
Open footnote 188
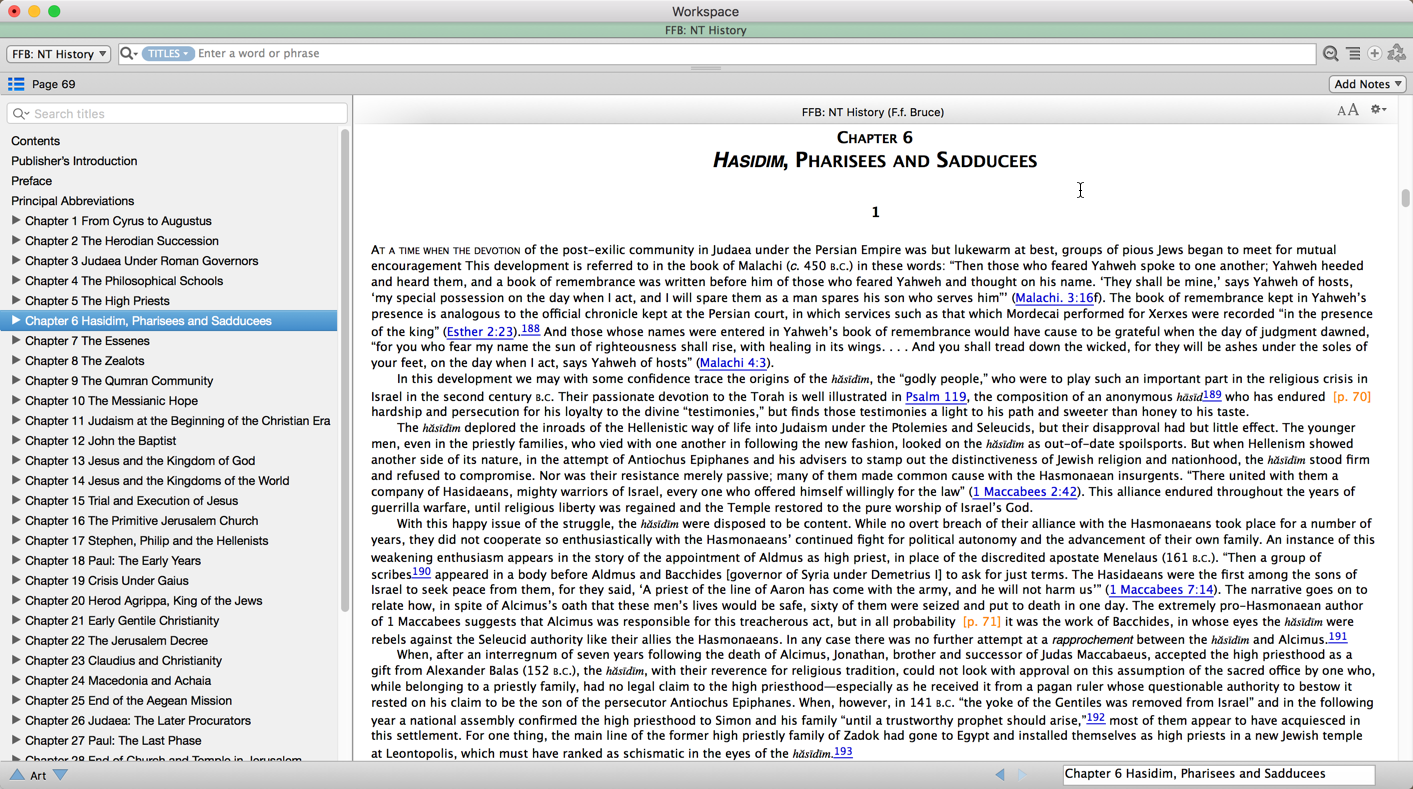click(x=530, y=329)
